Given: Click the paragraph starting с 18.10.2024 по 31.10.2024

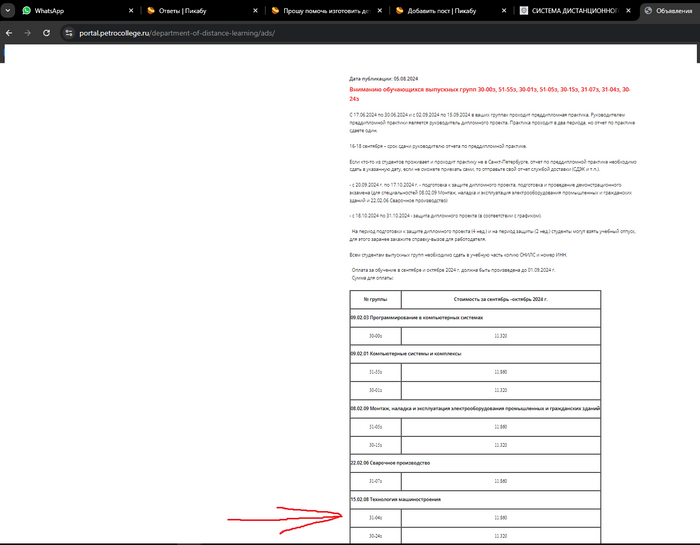Looking at the screenshot, I should [x=446, y=216].
